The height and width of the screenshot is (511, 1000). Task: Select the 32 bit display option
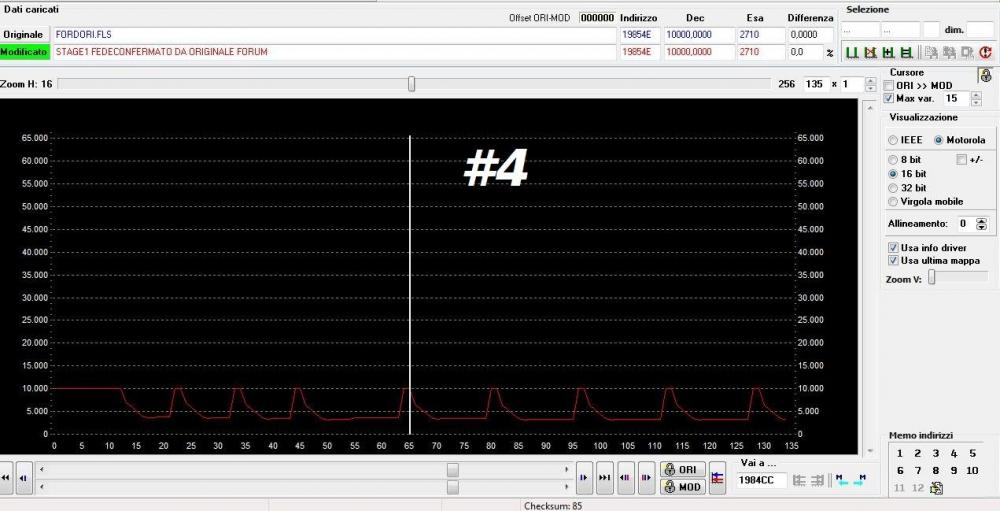click(x=893, y=188)
